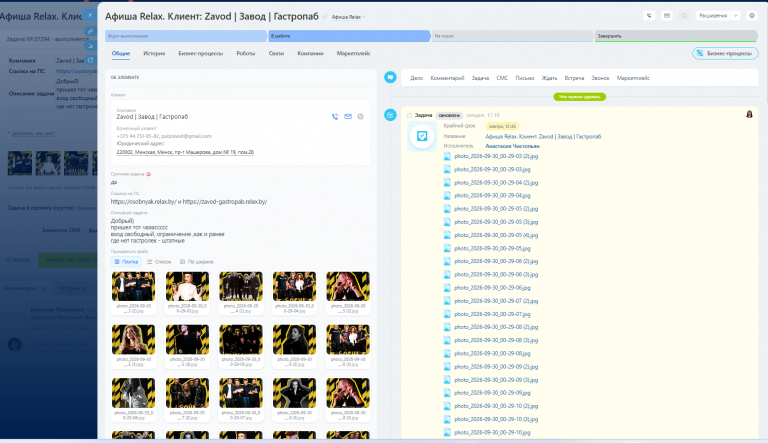Click file icon for photo_2026-09-30_00-29-10.jpg
768x443 pixels.
click(447, 432)
